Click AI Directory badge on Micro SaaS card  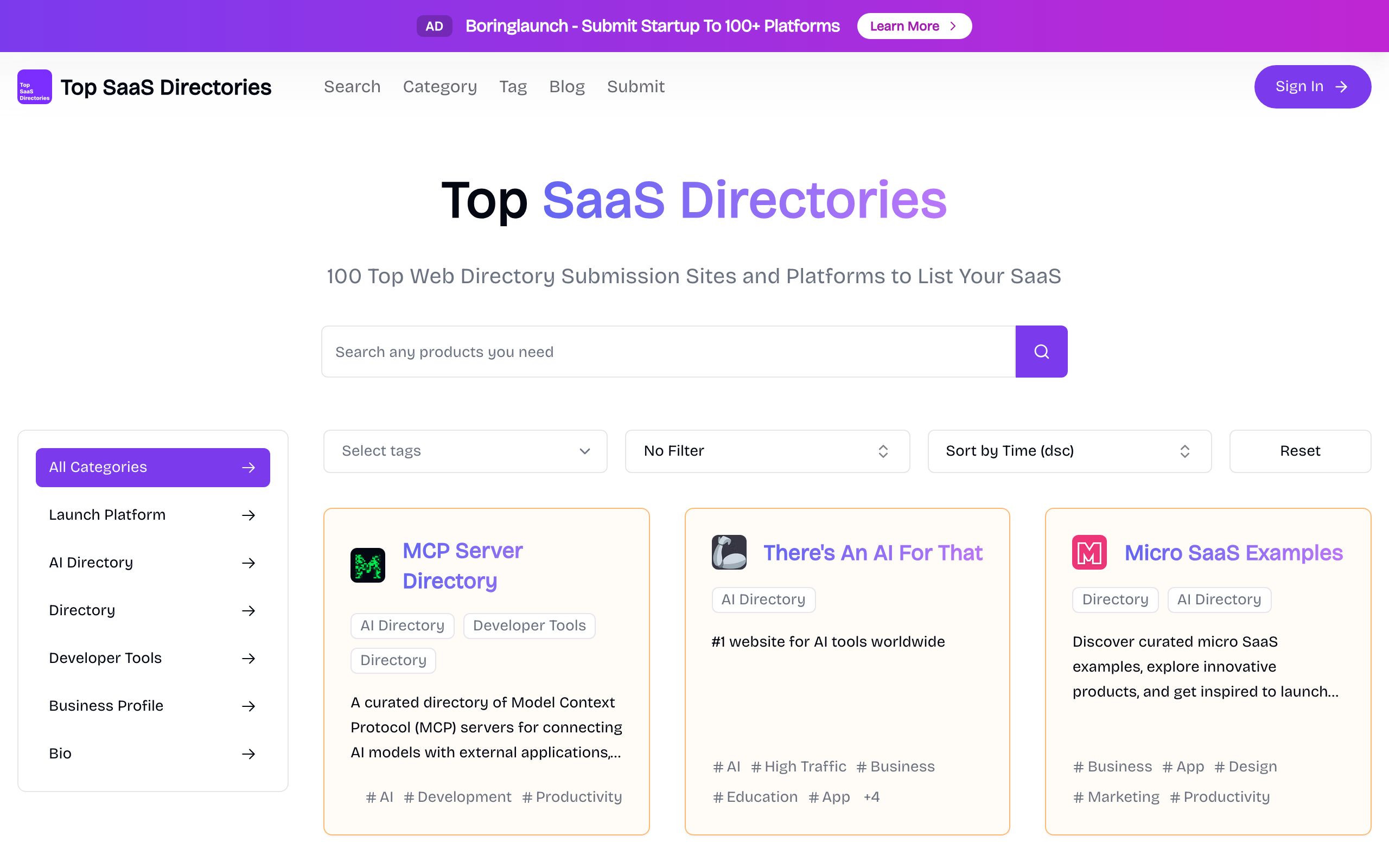(x=1219, y=600)
